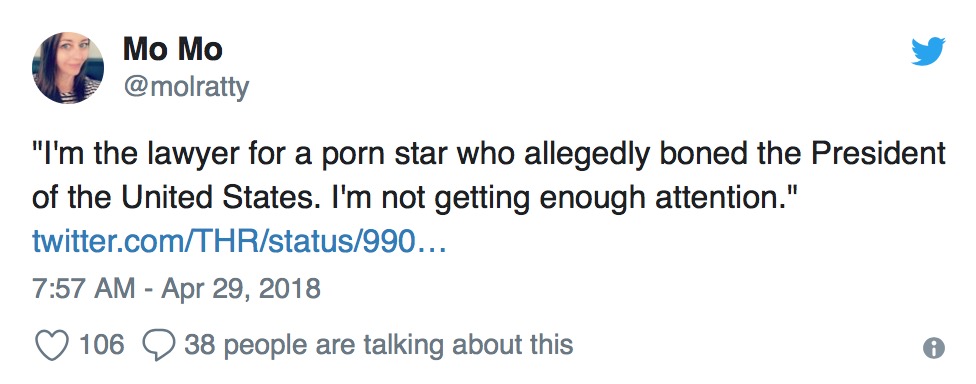Open Mo Mo's profile picture
This screenshot has height=384, width=976.
click(68, 68)
